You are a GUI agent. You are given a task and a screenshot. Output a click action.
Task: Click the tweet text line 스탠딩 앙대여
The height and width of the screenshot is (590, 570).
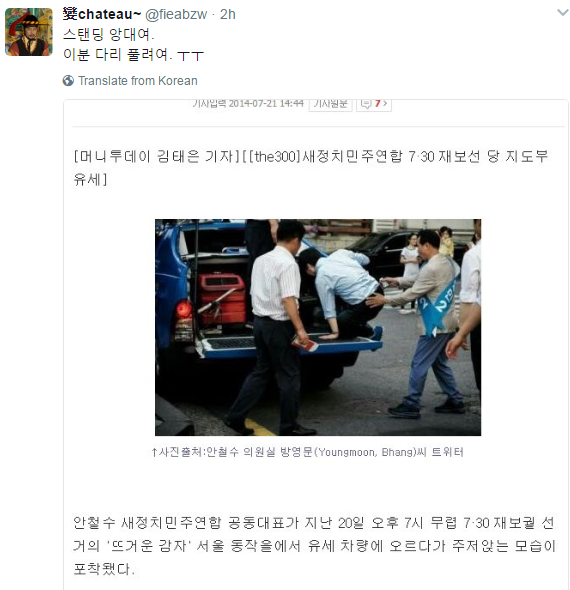coord(109,35)
